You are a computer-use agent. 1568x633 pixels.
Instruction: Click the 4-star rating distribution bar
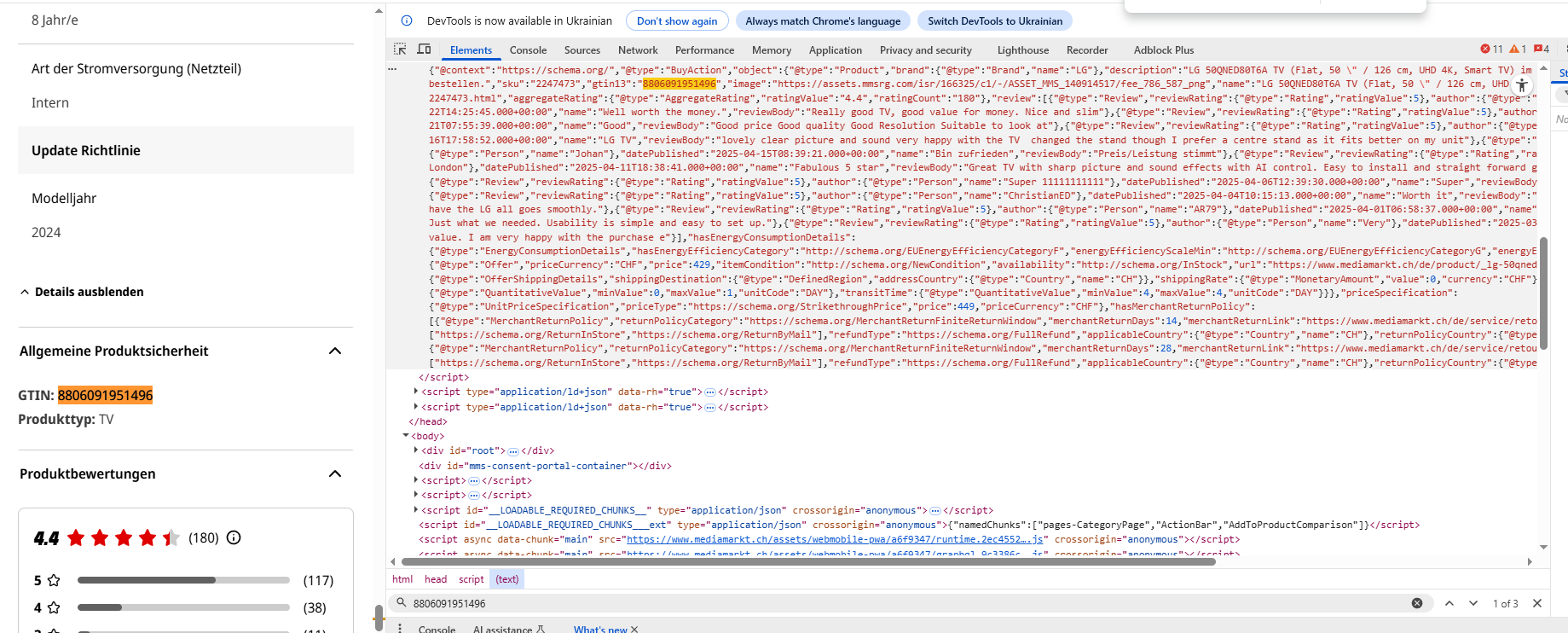[183, 607]
